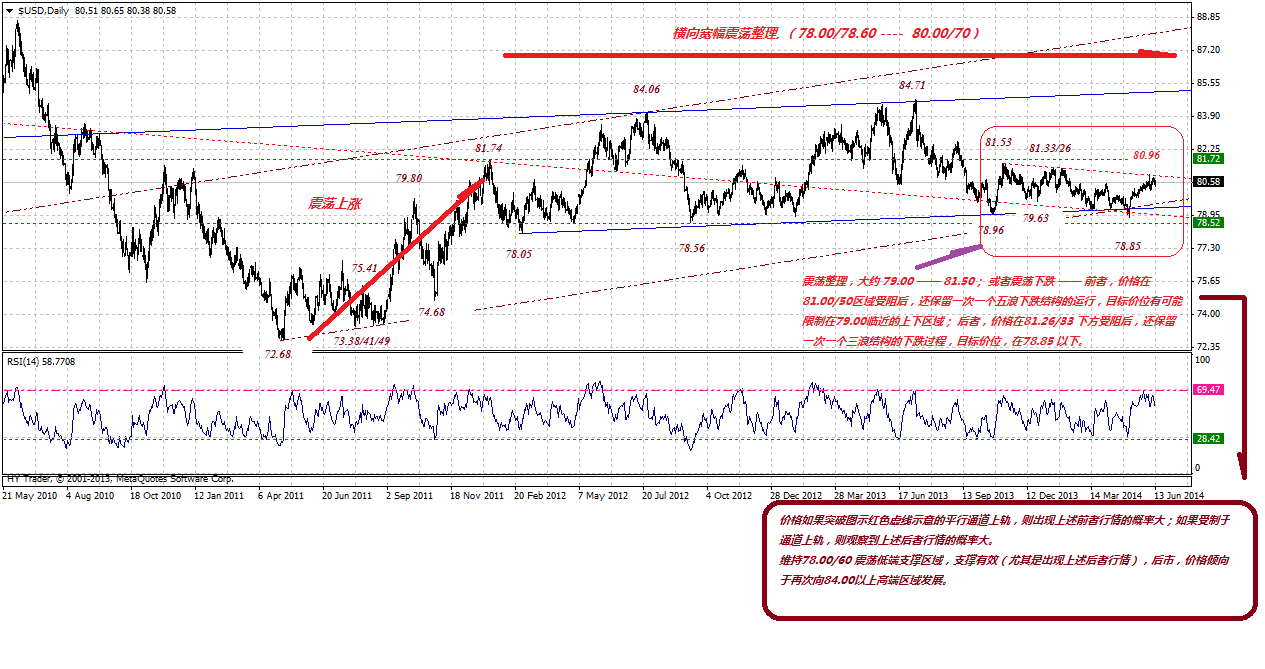
Task: Click the HY Trader MetaQuotes copyright text
Action: click(119, 479)
